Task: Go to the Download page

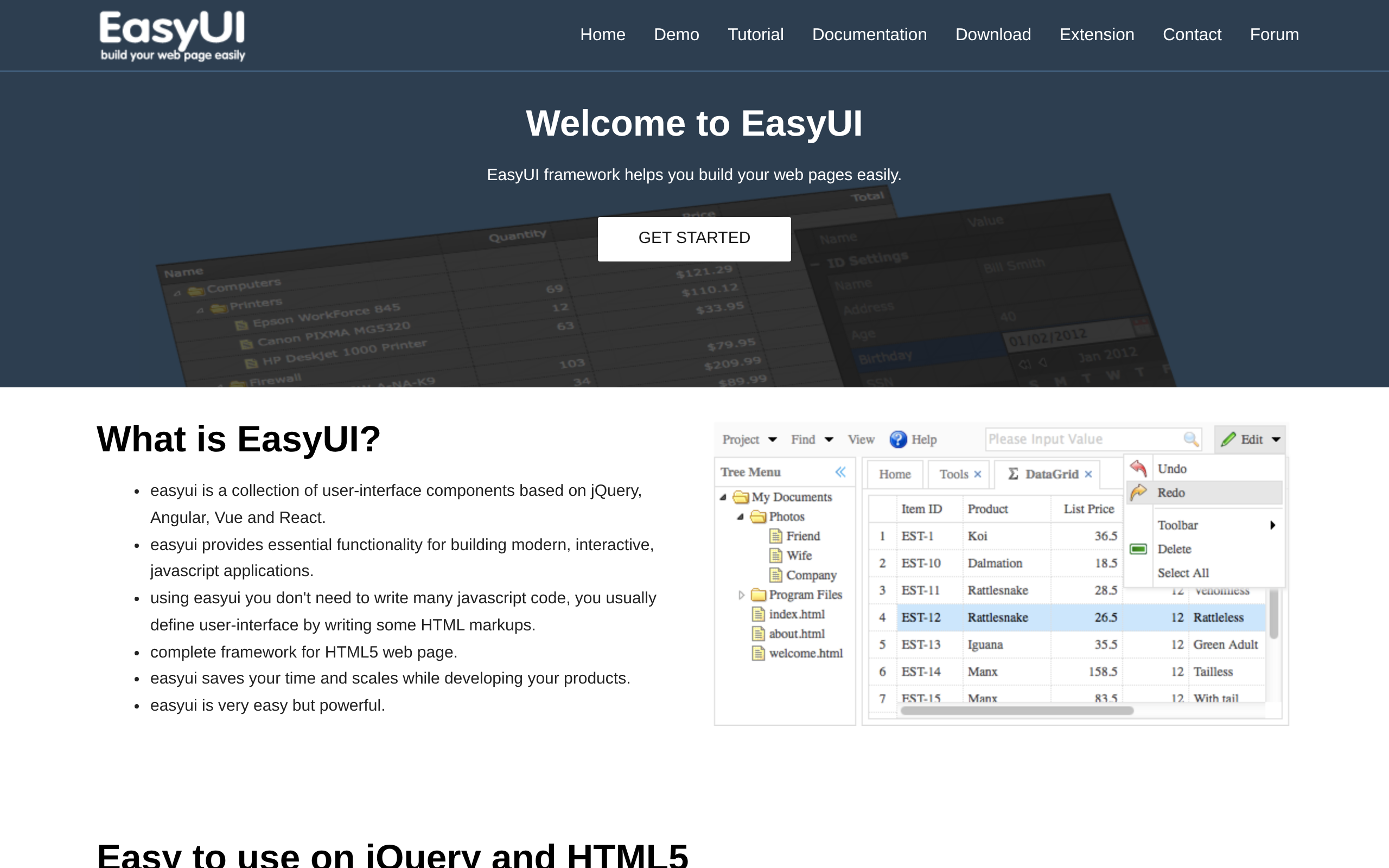Action: coord(993,34)
